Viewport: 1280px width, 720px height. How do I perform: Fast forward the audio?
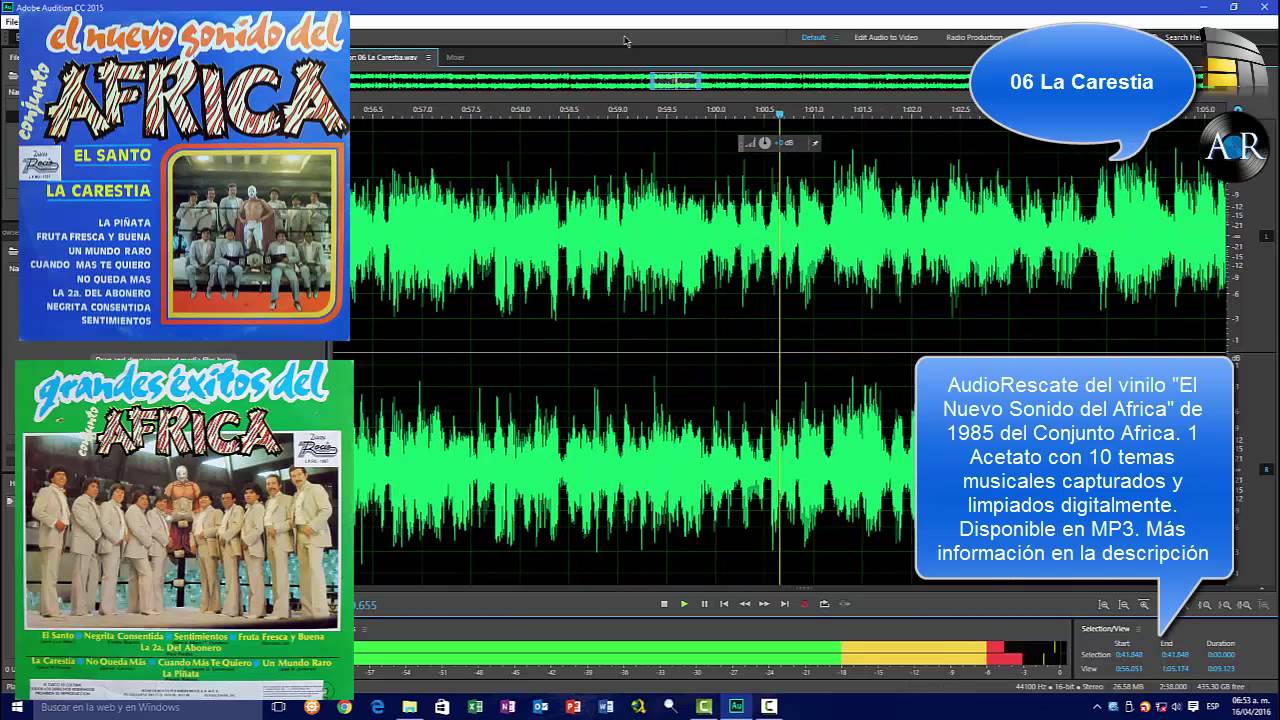764,604
